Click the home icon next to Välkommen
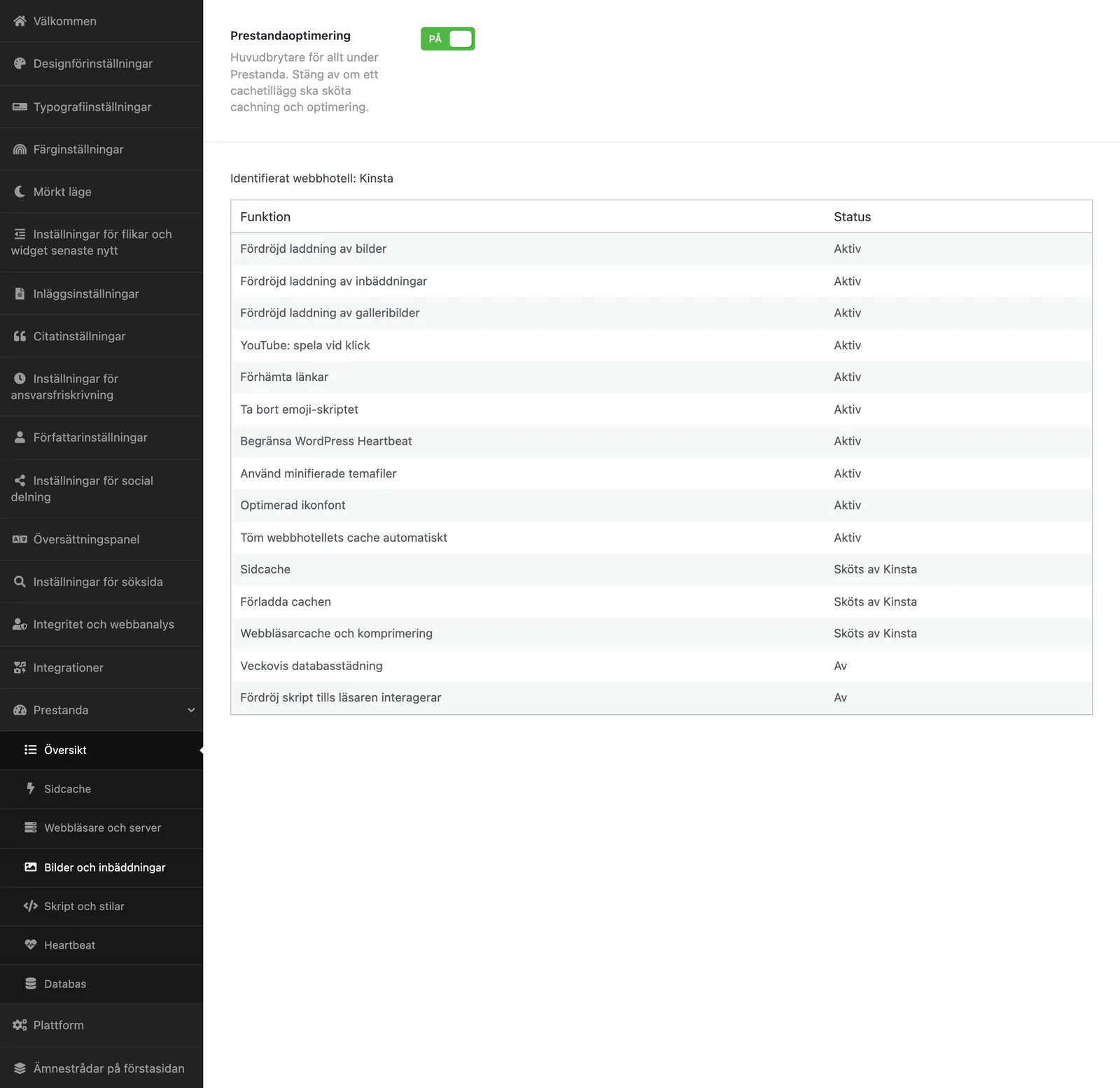The height and width of the screenshot is (1088, 1120). coord(20,21)
